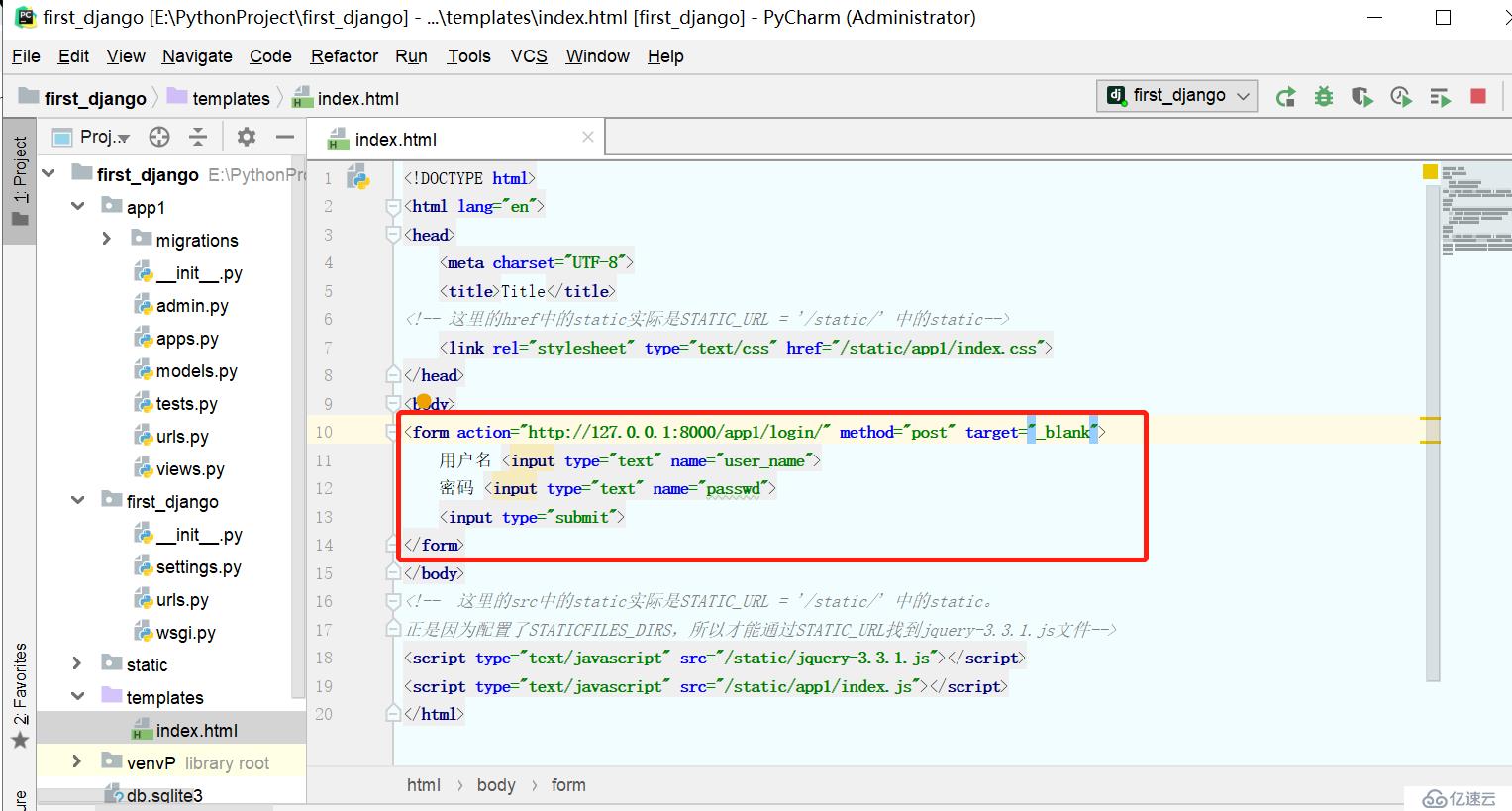1512x811 pixels.
Task: Collapse the inner first_django package
Action: [x=78, y=501]
